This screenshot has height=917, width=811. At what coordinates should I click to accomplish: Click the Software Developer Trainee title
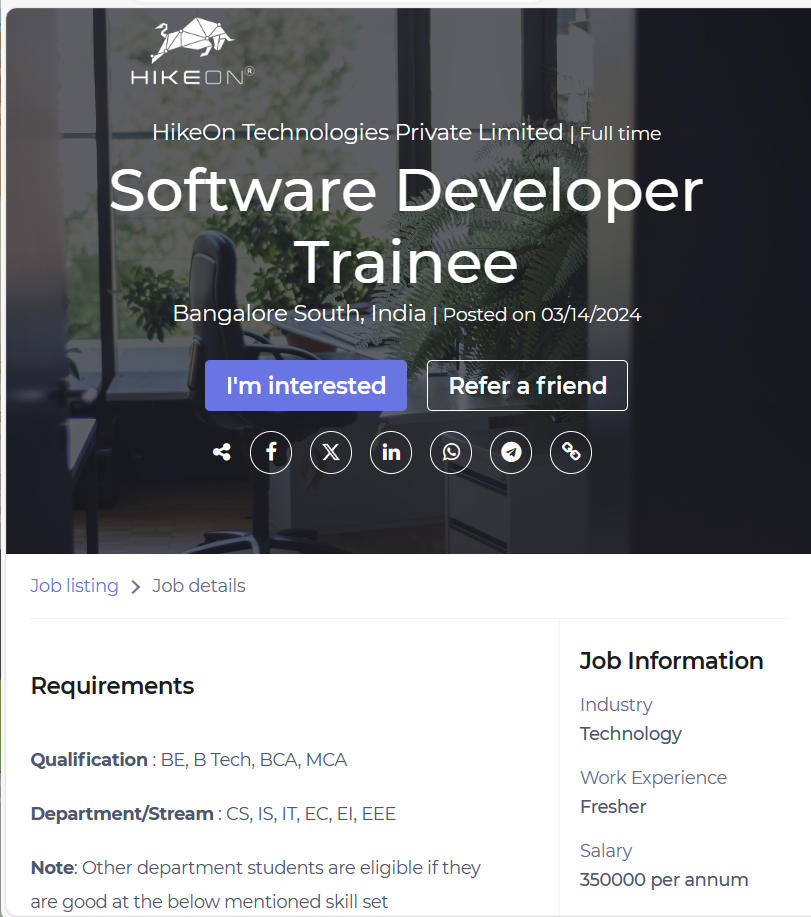tap(406, 226)
